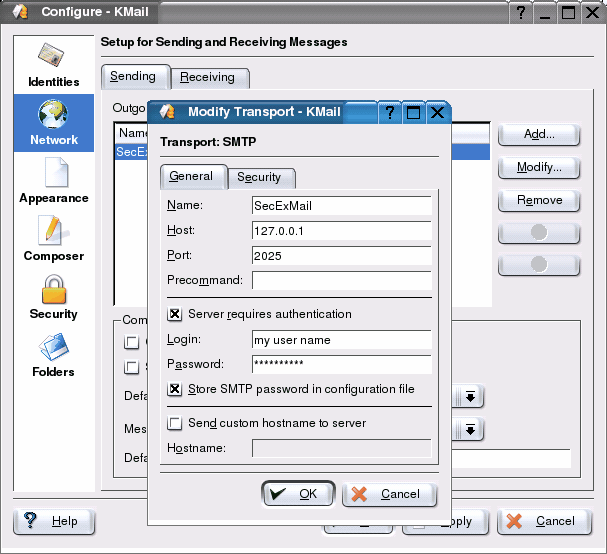Image resolution: width=607 pixels, height=554 pixels.
Task: Open the Appearance page icon
Action: click(x=57, y=172)
